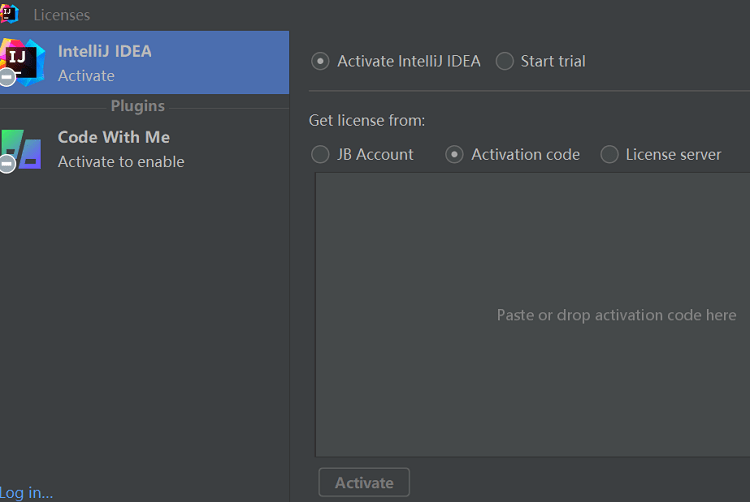
Task: Click the Activate button
Action: click(364, 482)
